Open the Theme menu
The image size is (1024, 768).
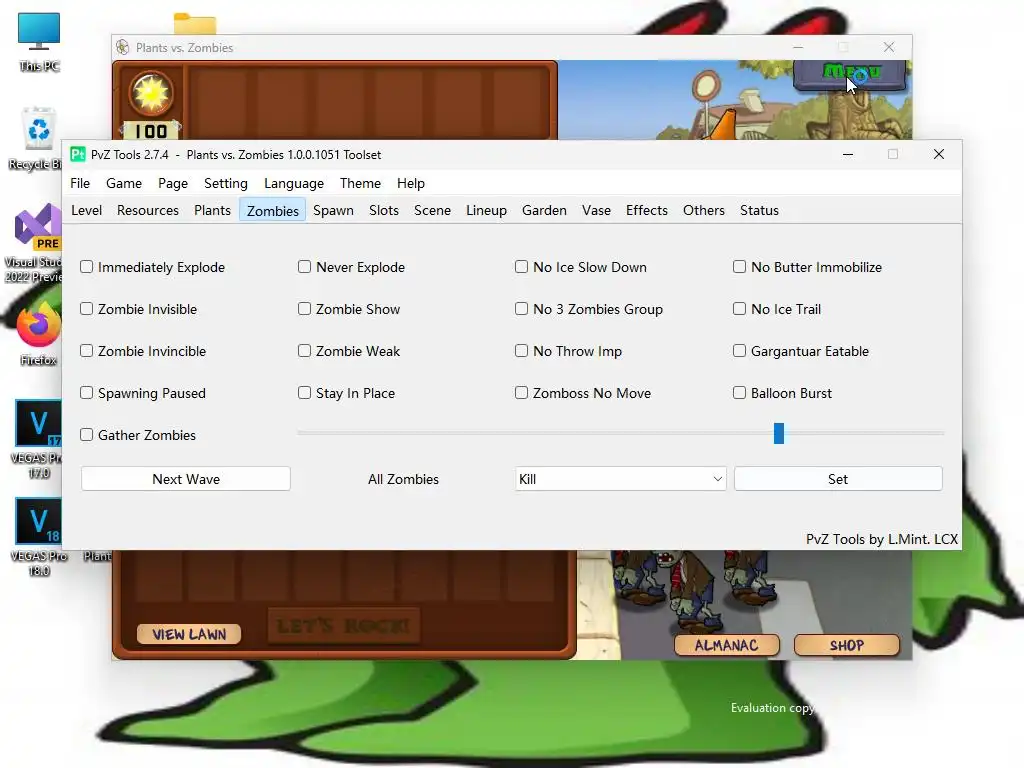[360, 183]
